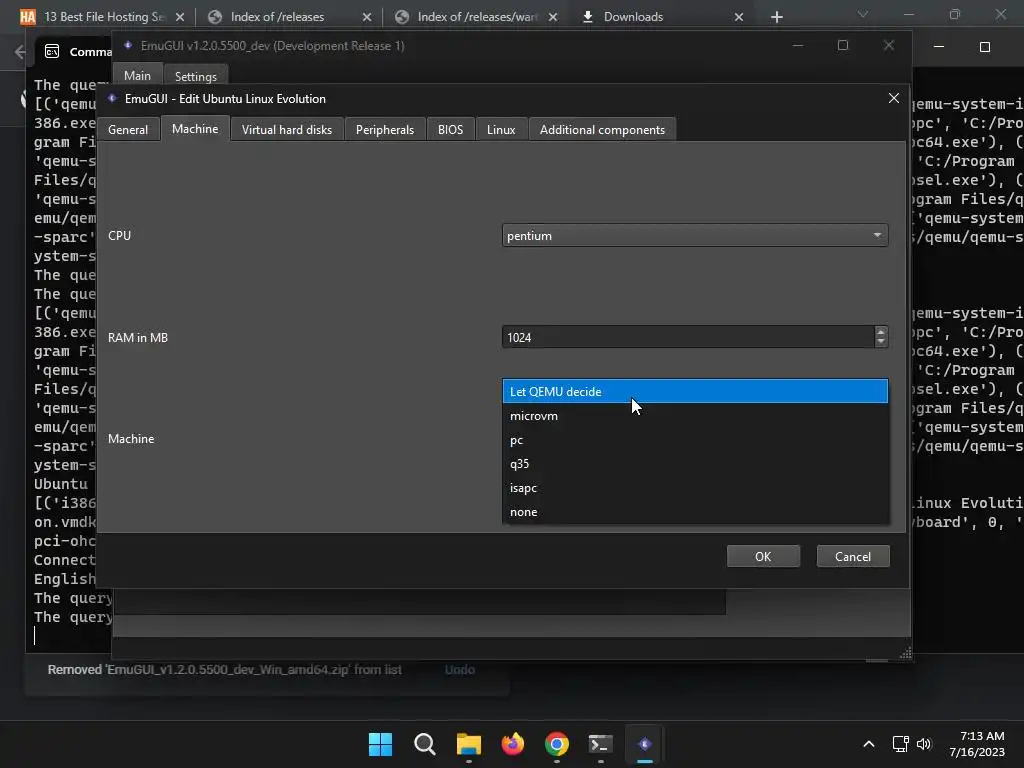Click the EmuGUI main window title icon
The width and height of the screenshot is (1024, 768).
click(x=128, y=45)
